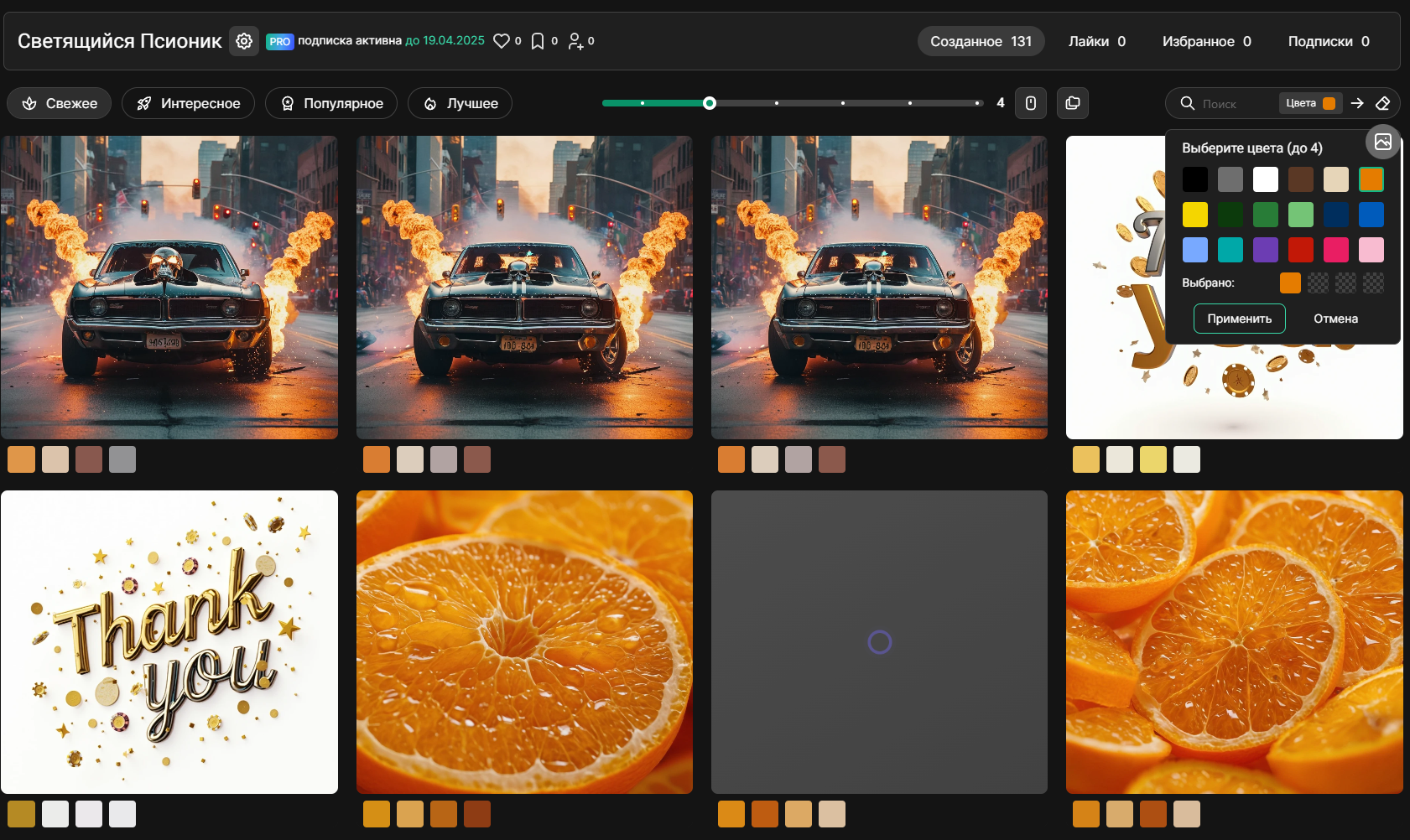Select the Интересное sort filter
This screenshot has height=840, width=1410.
click(189, 103)
